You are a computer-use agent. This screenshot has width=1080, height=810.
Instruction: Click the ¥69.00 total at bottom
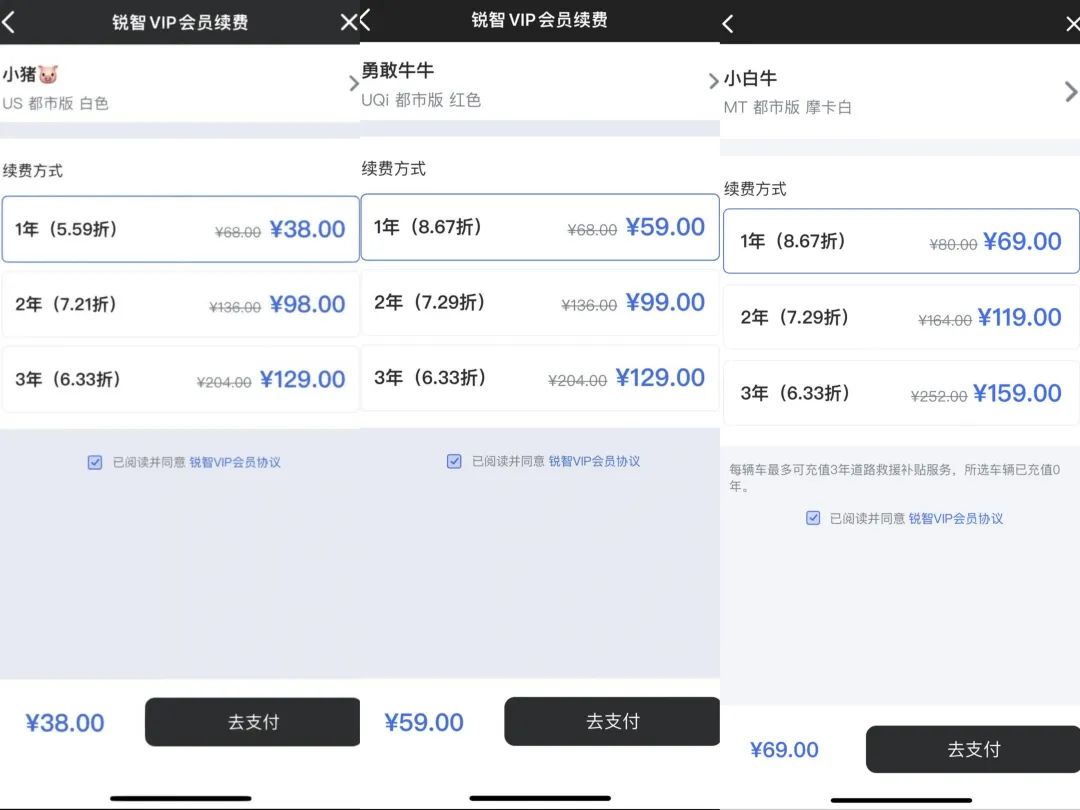coord(784,749)
